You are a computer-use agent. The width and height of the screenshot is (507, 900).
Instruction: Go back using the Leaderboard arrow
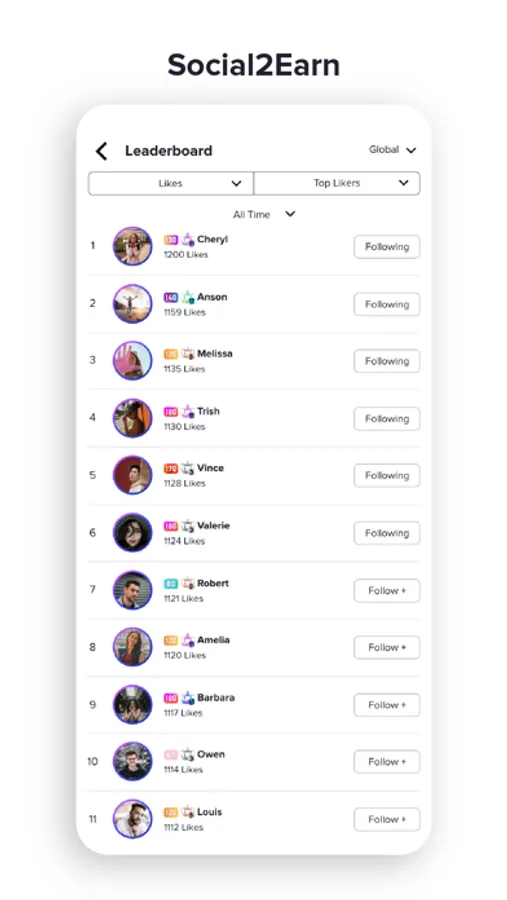pos(102,152)
